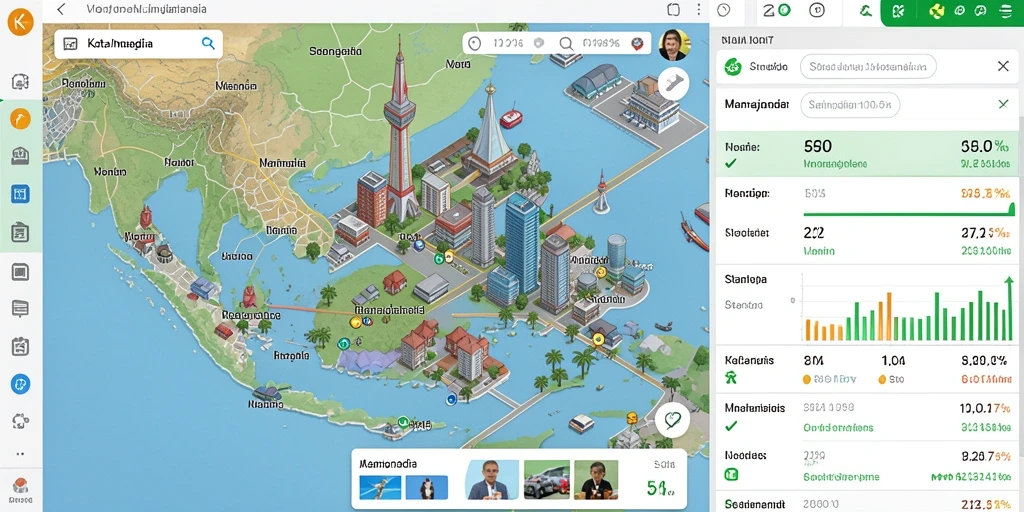Click the clock icon in map toolbar
1024x512 pixels.
pyautogui.click(x=475, y=44)
